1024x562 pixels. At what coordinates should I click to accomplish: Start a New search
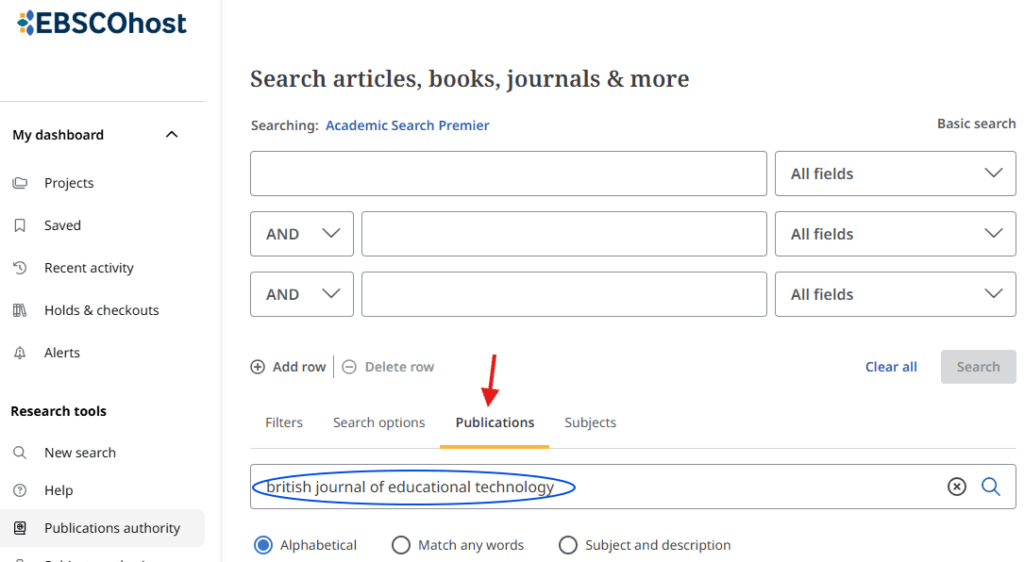tap(80, 452)
